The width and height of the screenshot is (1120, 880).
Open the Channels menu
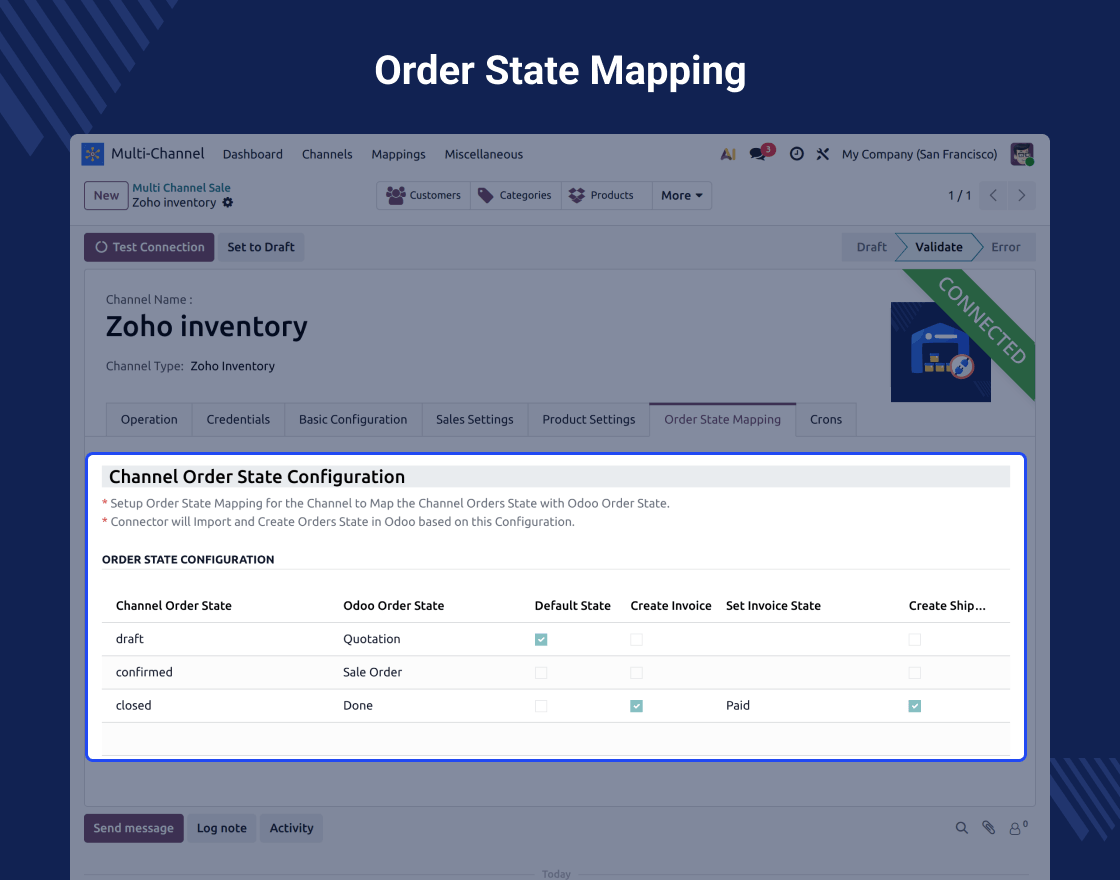[x=327, y=154]
